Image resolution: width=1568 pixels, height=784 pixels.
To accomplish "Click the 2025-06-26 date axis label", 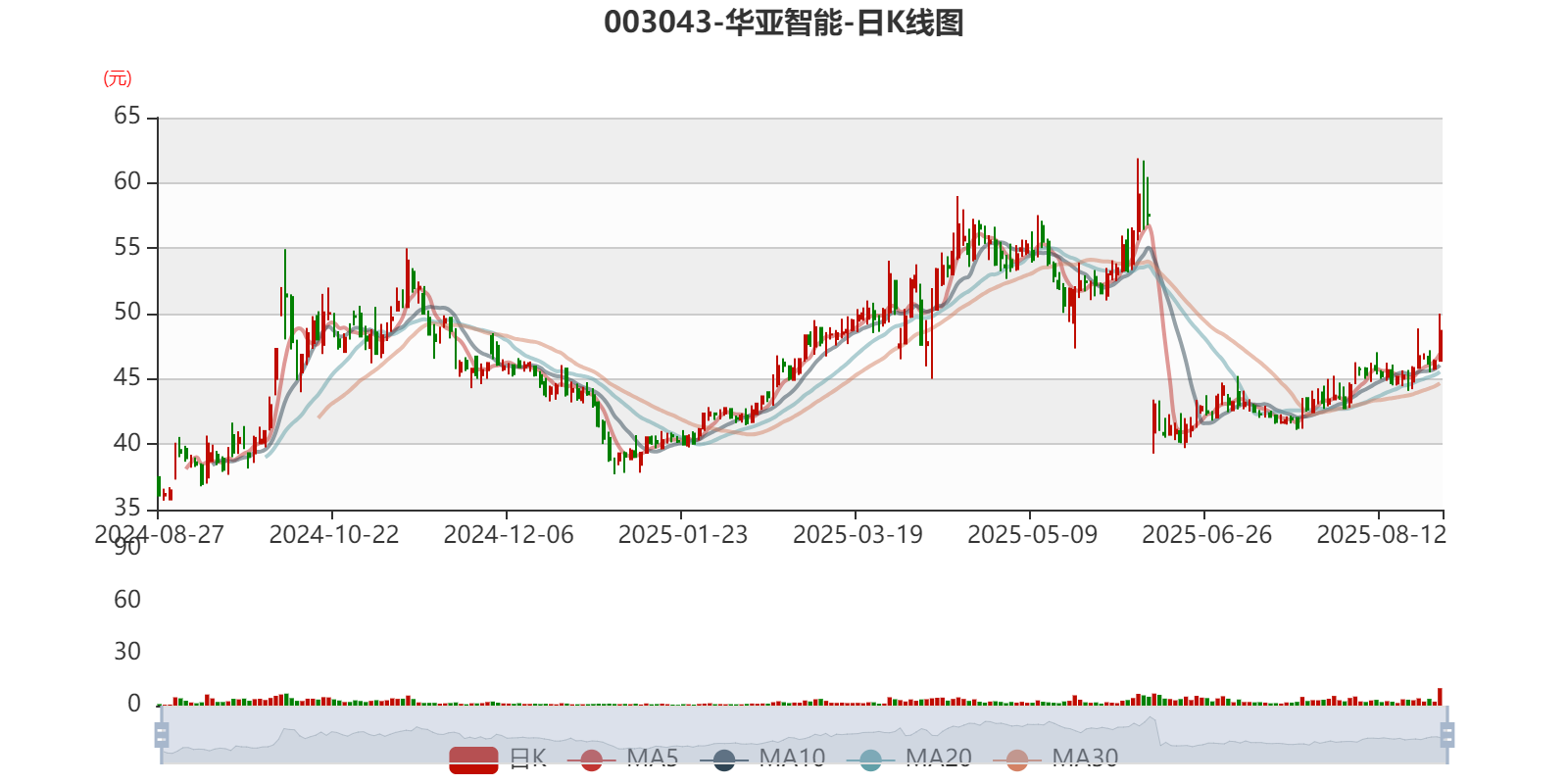I will coord(1207,535).
